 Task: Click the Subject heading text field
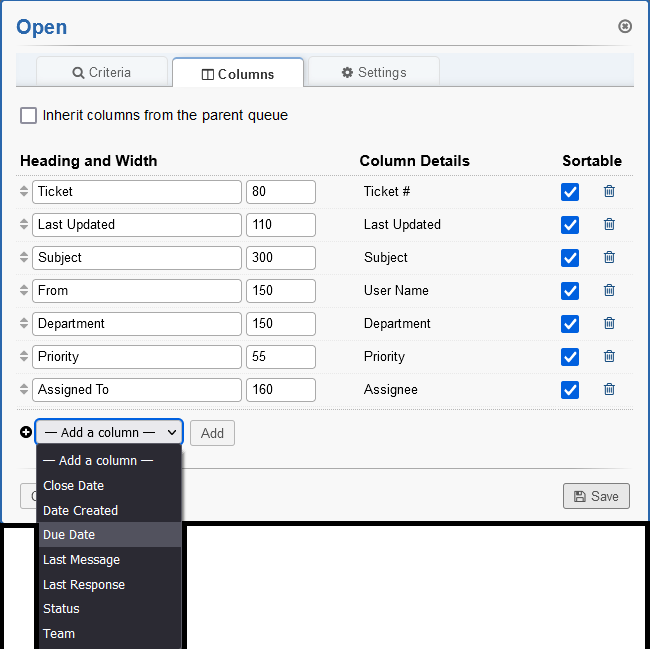pos(137,258)
